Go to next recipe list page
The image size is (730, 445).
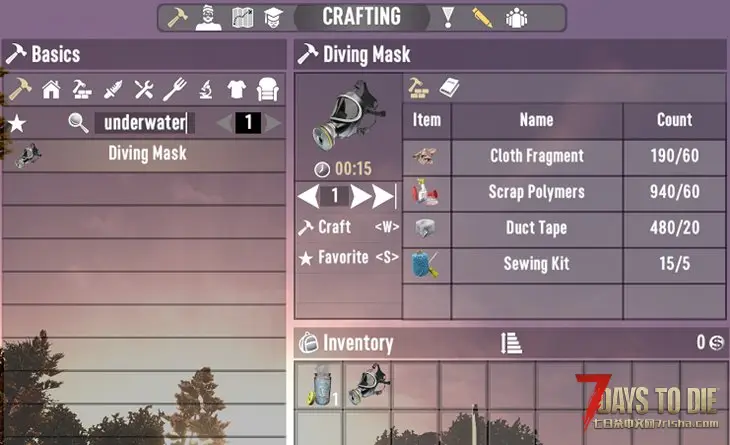click(x=273, y=123)
